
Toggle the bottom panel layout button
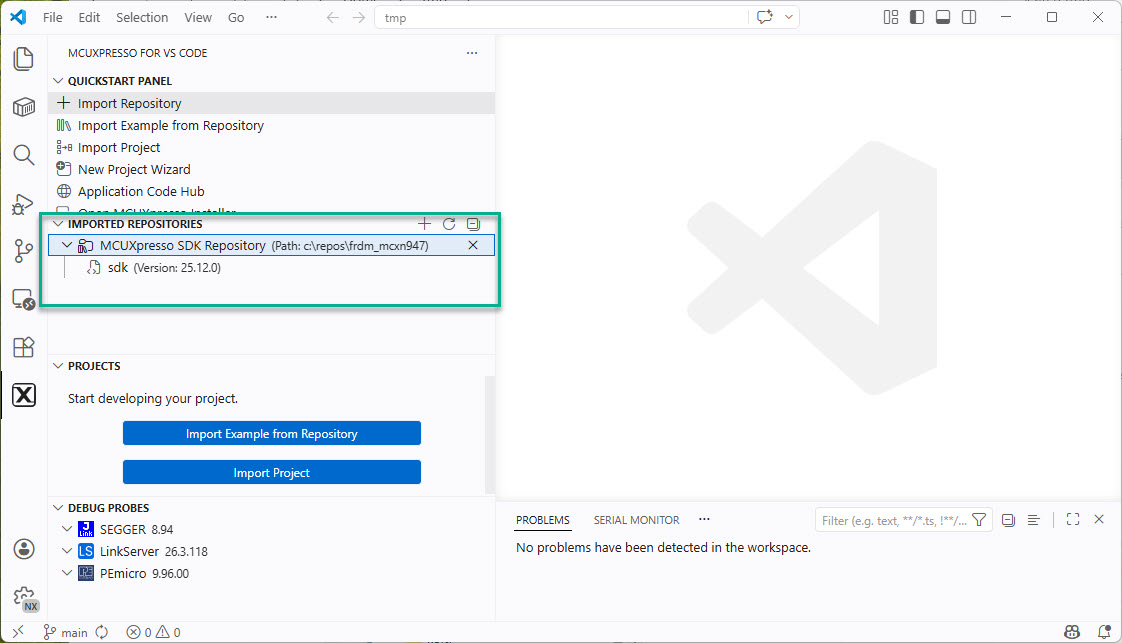pyautogui.click(x=943, y=17)
